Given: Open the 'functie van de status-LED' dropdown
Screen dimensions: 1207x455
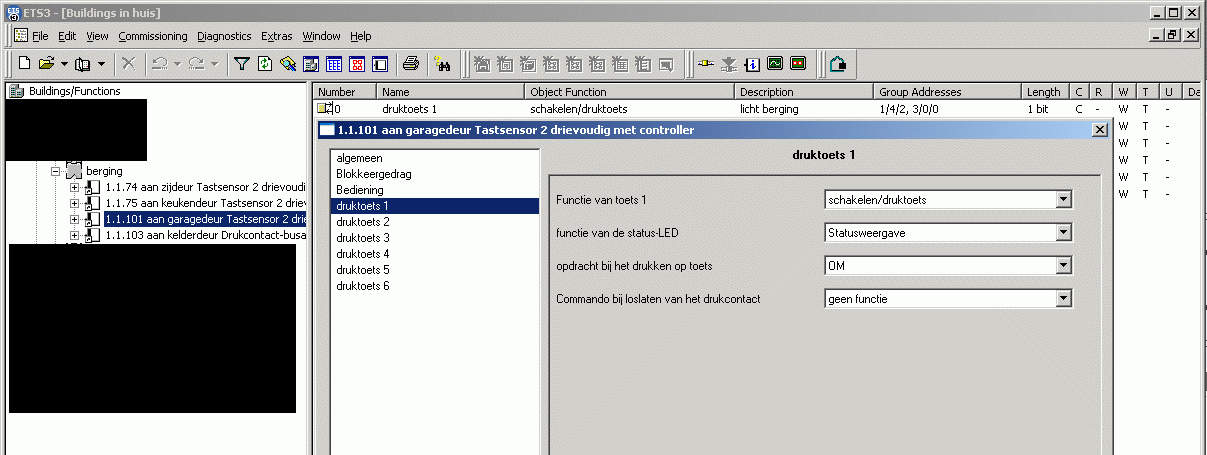Looking at the screenshot, I should tap(1063, 233).
